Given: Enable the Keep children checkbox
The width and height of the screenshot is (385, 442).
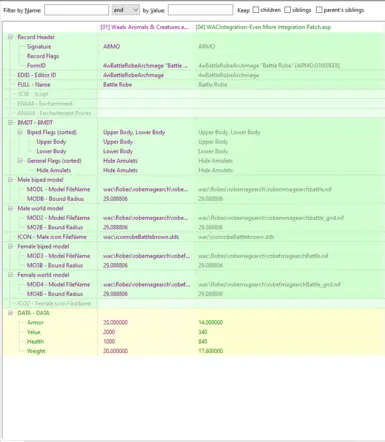Looking at the screenshot, I should pos(256,10).
